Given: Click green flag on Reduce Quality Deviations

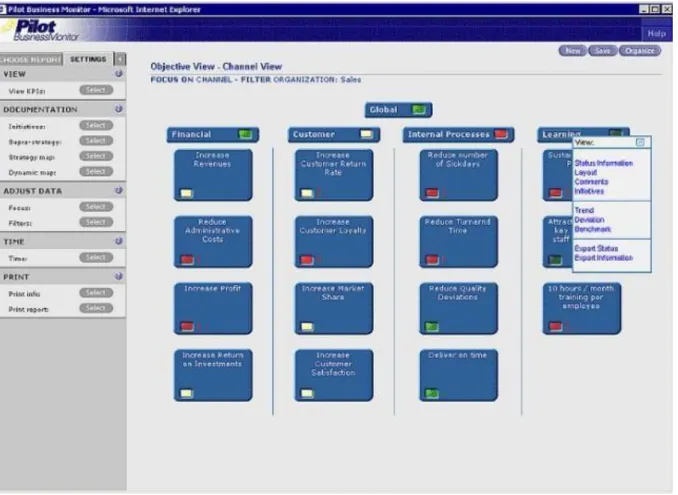Looking at the screenshot, I should [x=432, y=326].
